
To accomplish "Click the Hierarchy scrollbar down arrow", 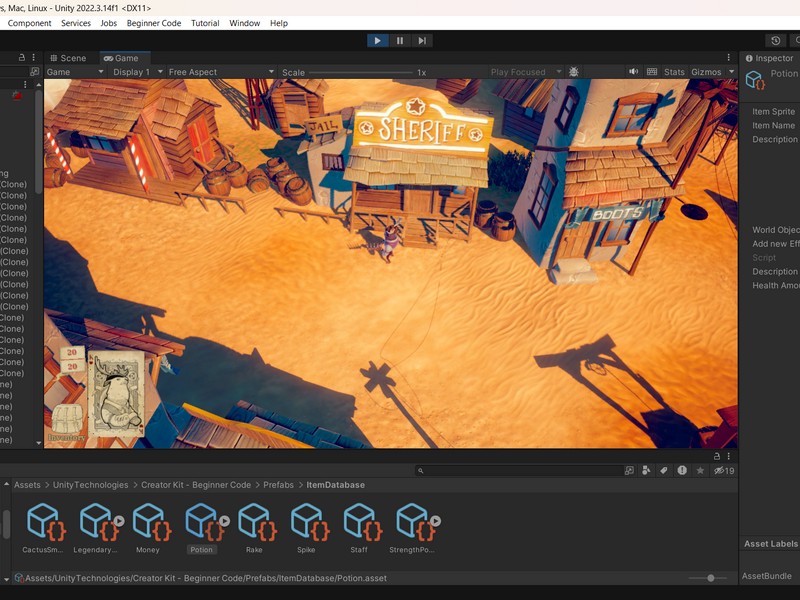I will [39, 443].
